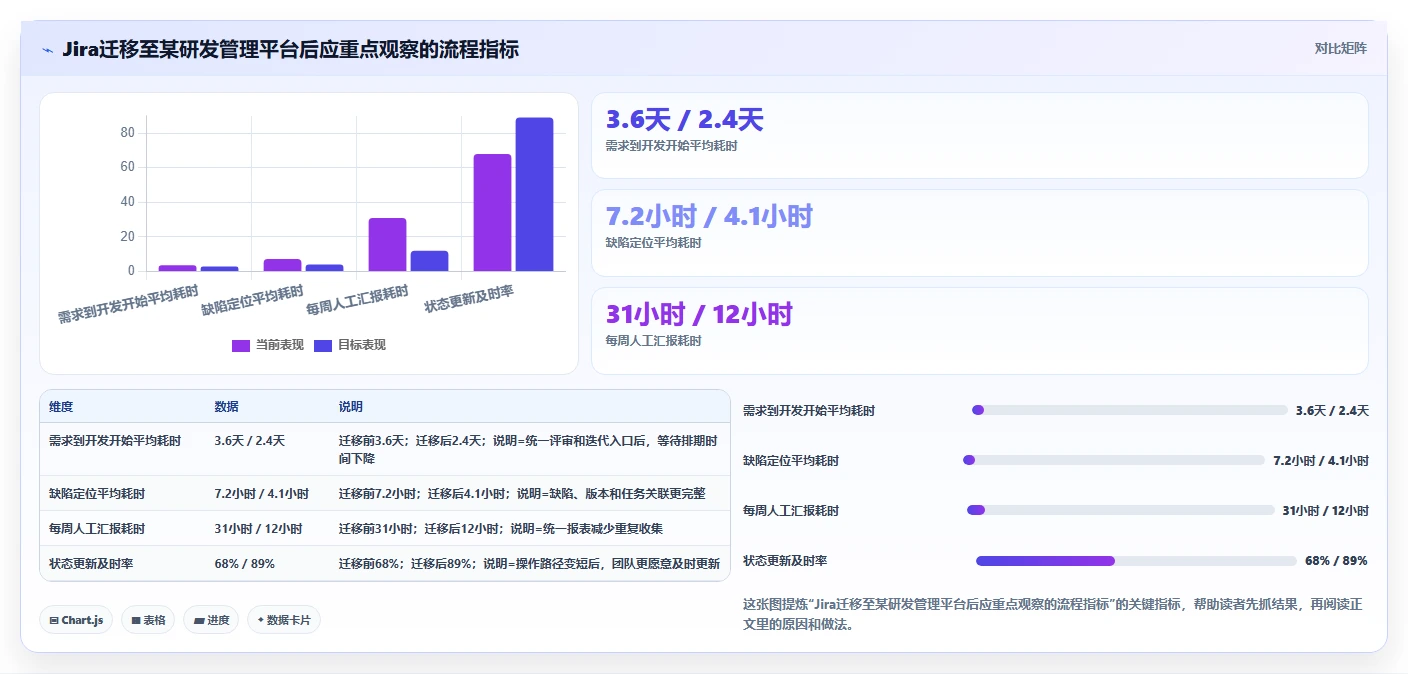1408x674 pixels.
Task: Click the 需求到开发开始平均耗时 progress bar
Action: (1129, 410)
